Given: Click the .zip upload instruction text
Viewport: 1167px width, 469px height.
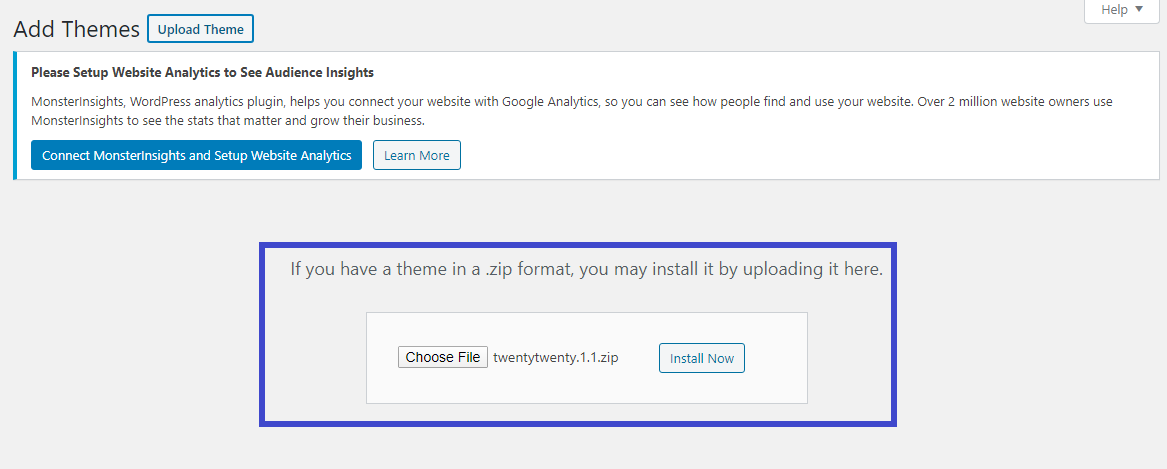Looking at the screenshot, I should pyautogui.click(x=586, y=269).
